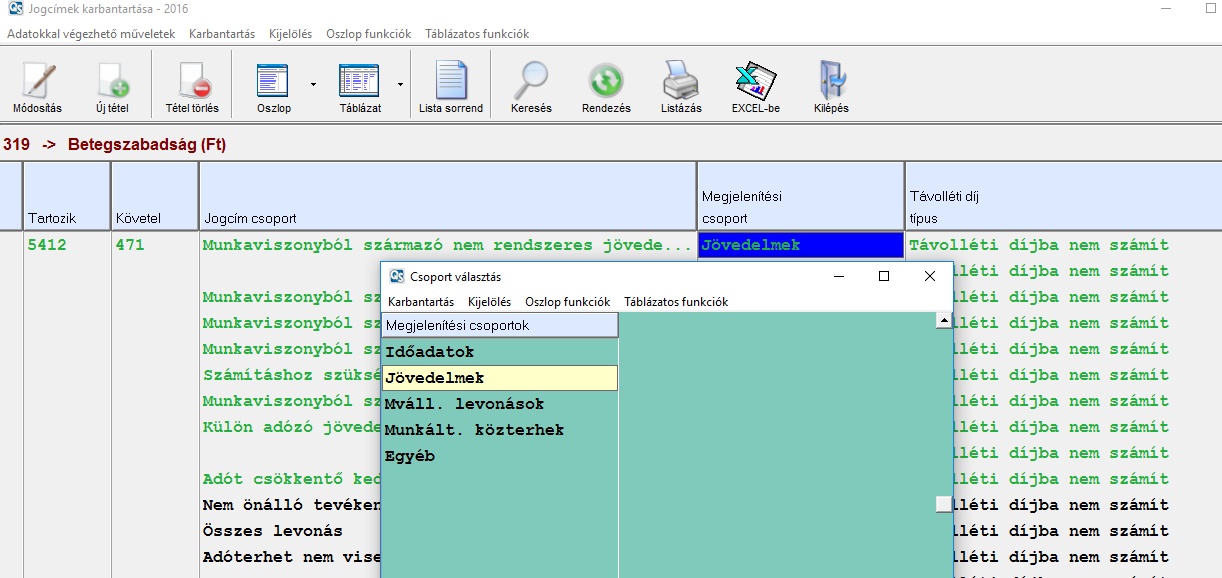Viewport: 1222px width, 578px height.
Task: Print using the Listázás icon
Action: coord(680,80)
